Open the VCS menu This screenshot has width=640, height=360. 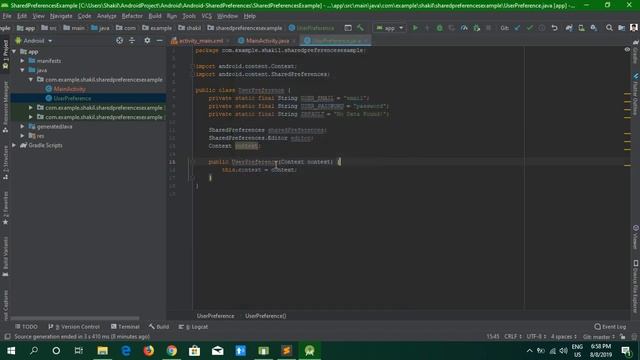tap(207, 16)
